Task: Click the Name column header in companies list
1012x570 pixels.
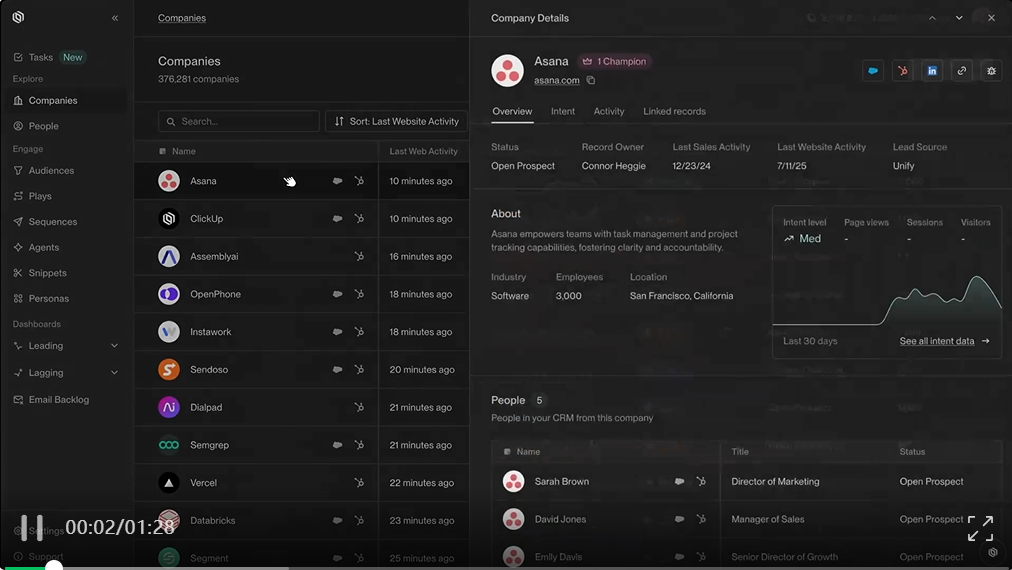Action: pyautogui.click(x=184, y=151)
